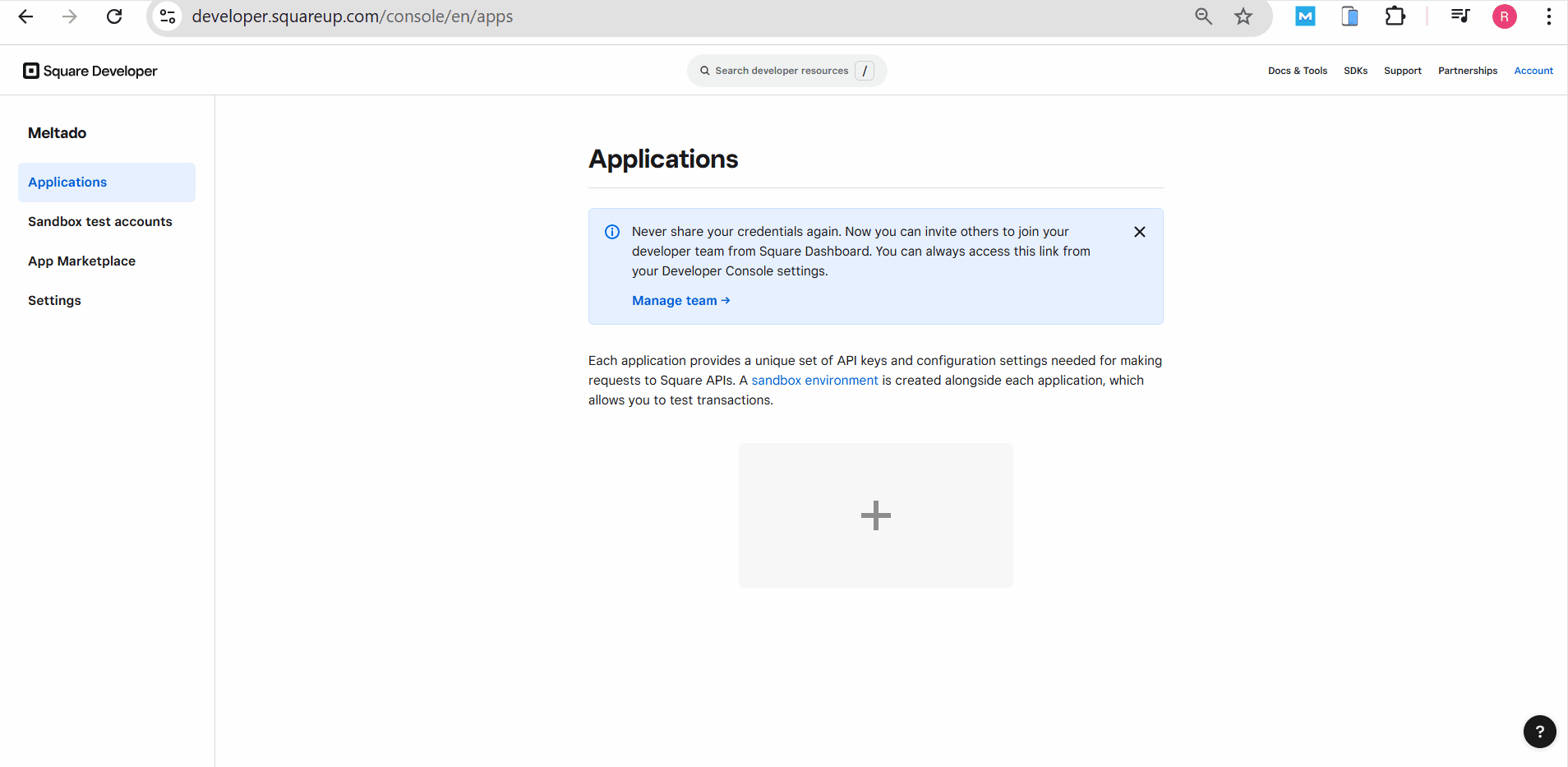Viewport: 1568px width, 767px height.
Task: Click the Meltado account name
Action: [58, 133]
